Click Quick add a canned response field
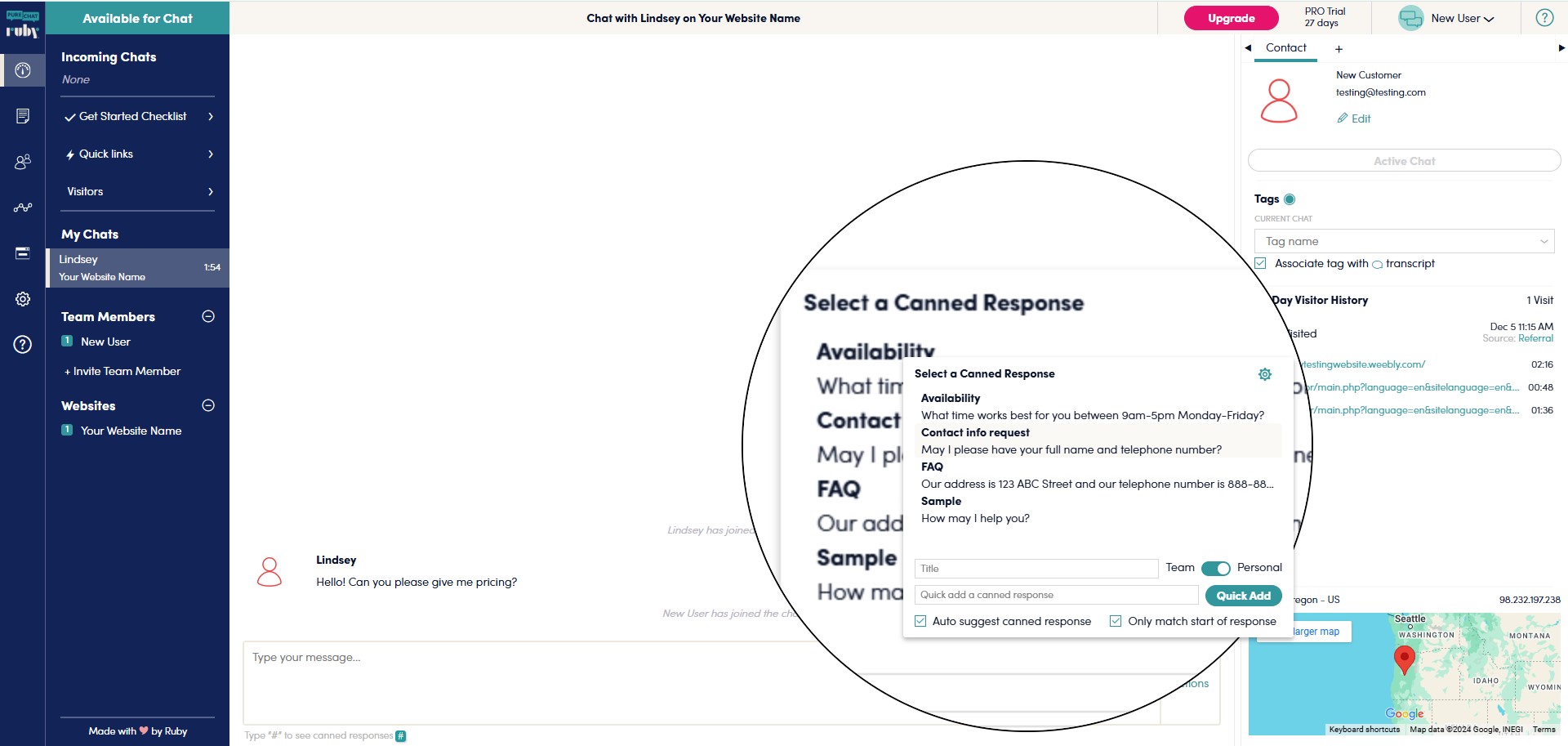 coord(1056,595)
